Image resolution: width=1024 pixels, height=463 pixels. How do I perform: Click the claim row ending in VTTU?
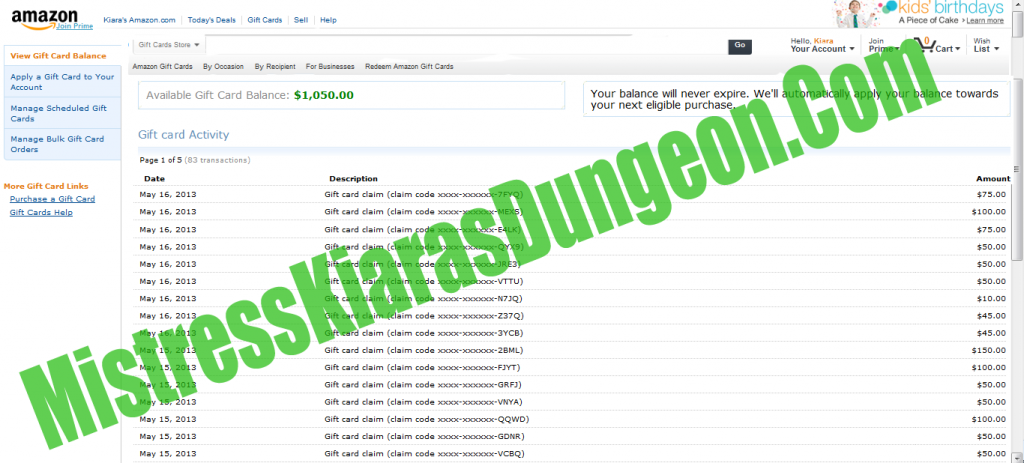[573, 281]
